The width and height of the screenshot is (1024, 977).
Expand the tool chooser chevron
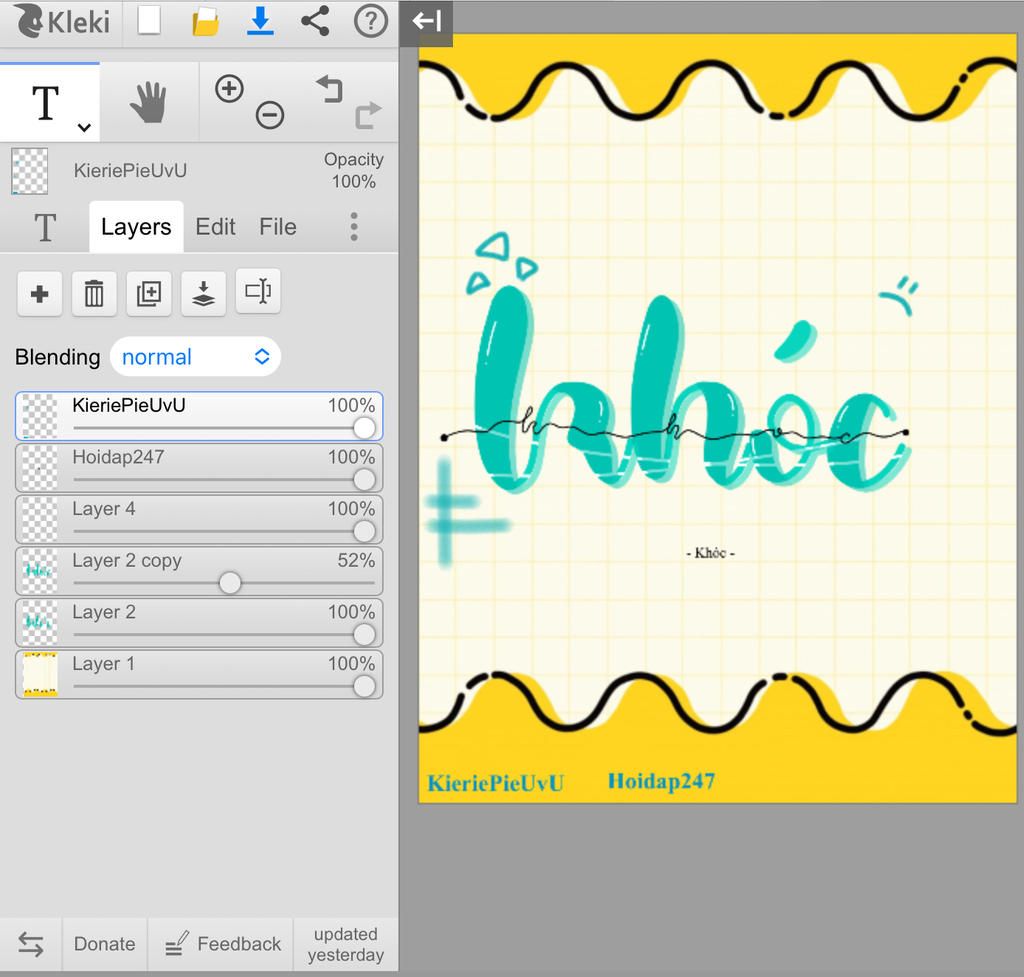(84, 127)
